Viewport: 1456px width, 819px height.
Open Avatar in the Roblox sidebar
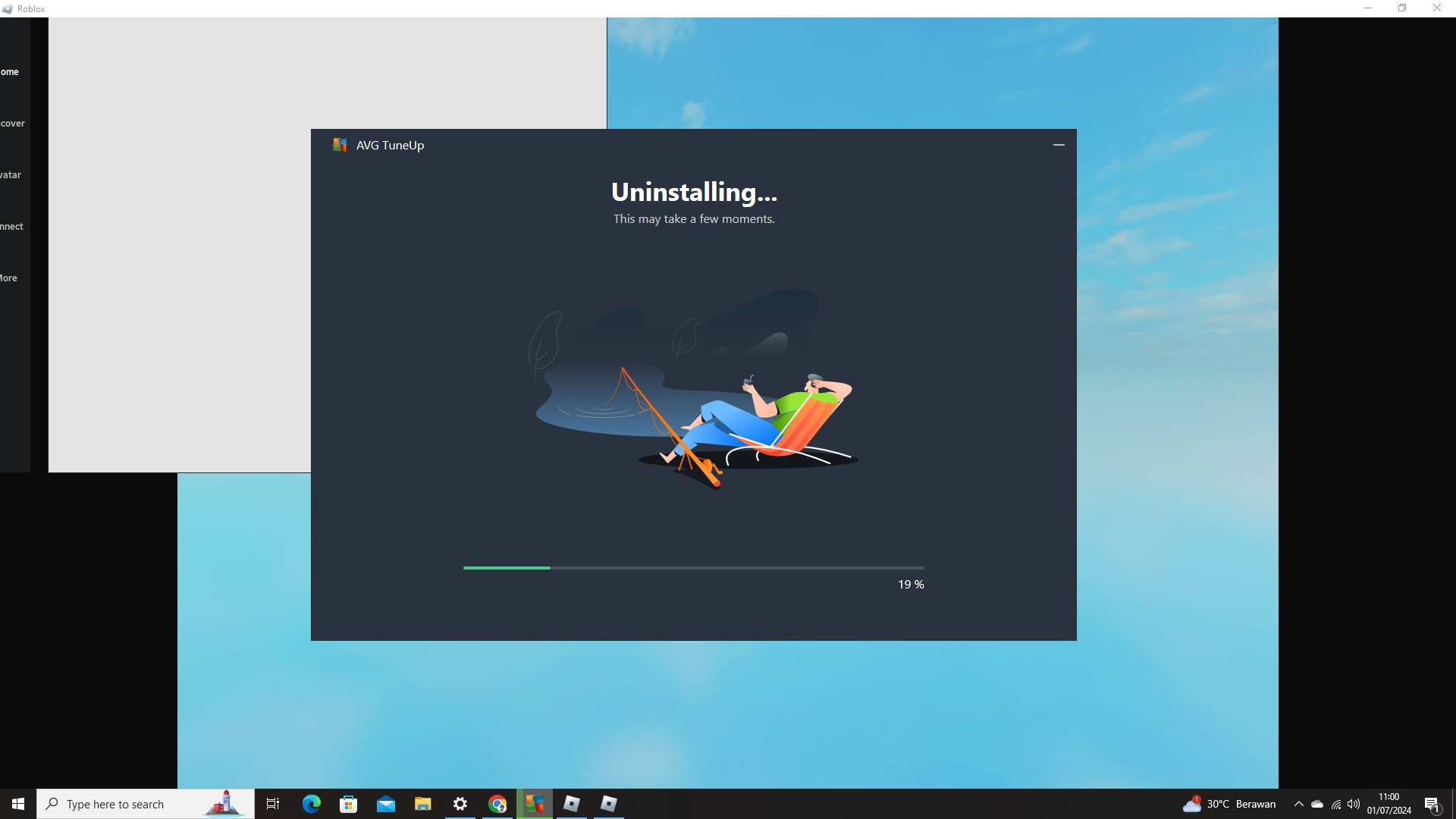click(x=11, y=175)
